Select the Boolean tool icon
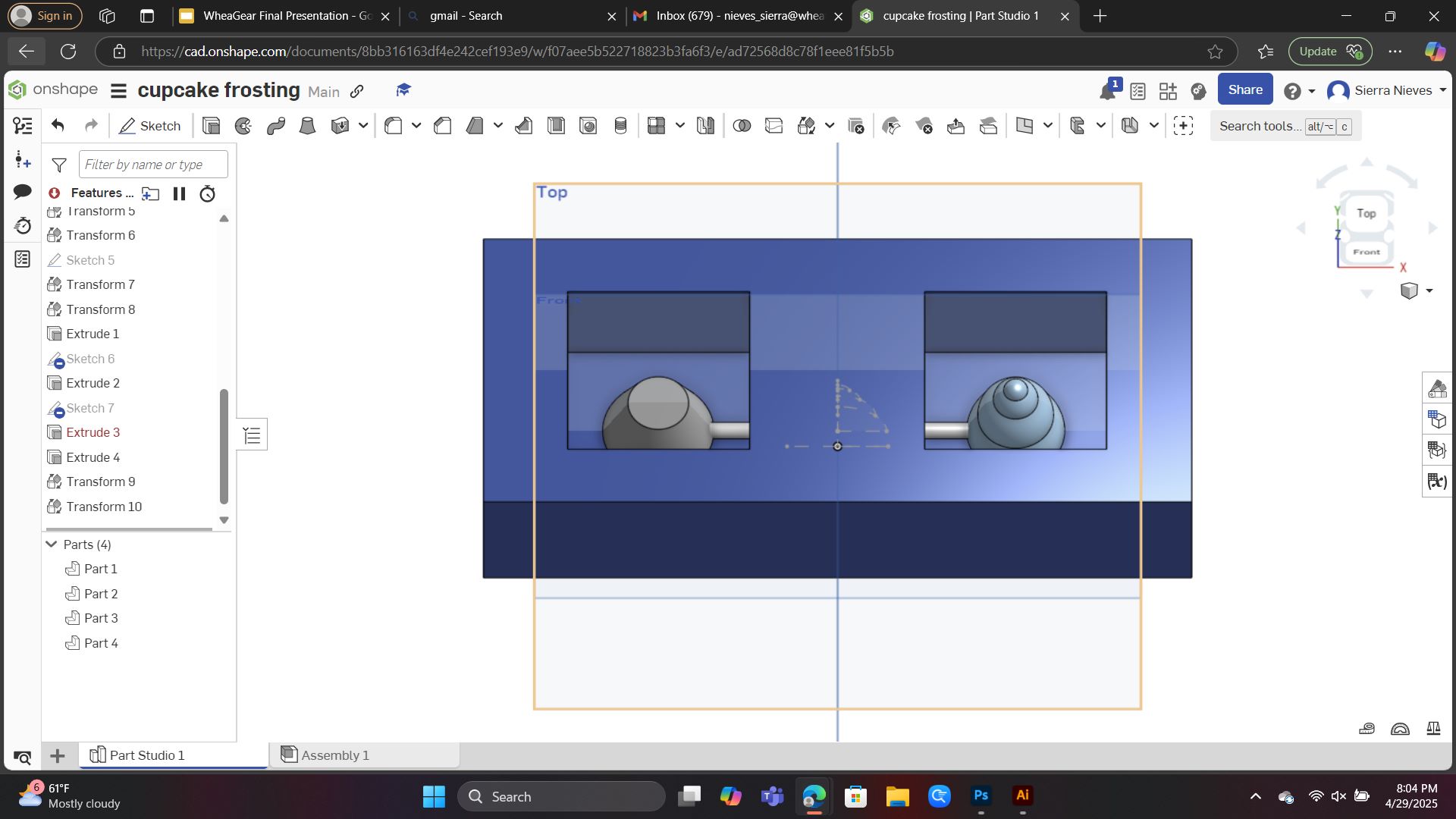Screen dimensions: 1456x819 pyautogui.click(x=742, y=126)
